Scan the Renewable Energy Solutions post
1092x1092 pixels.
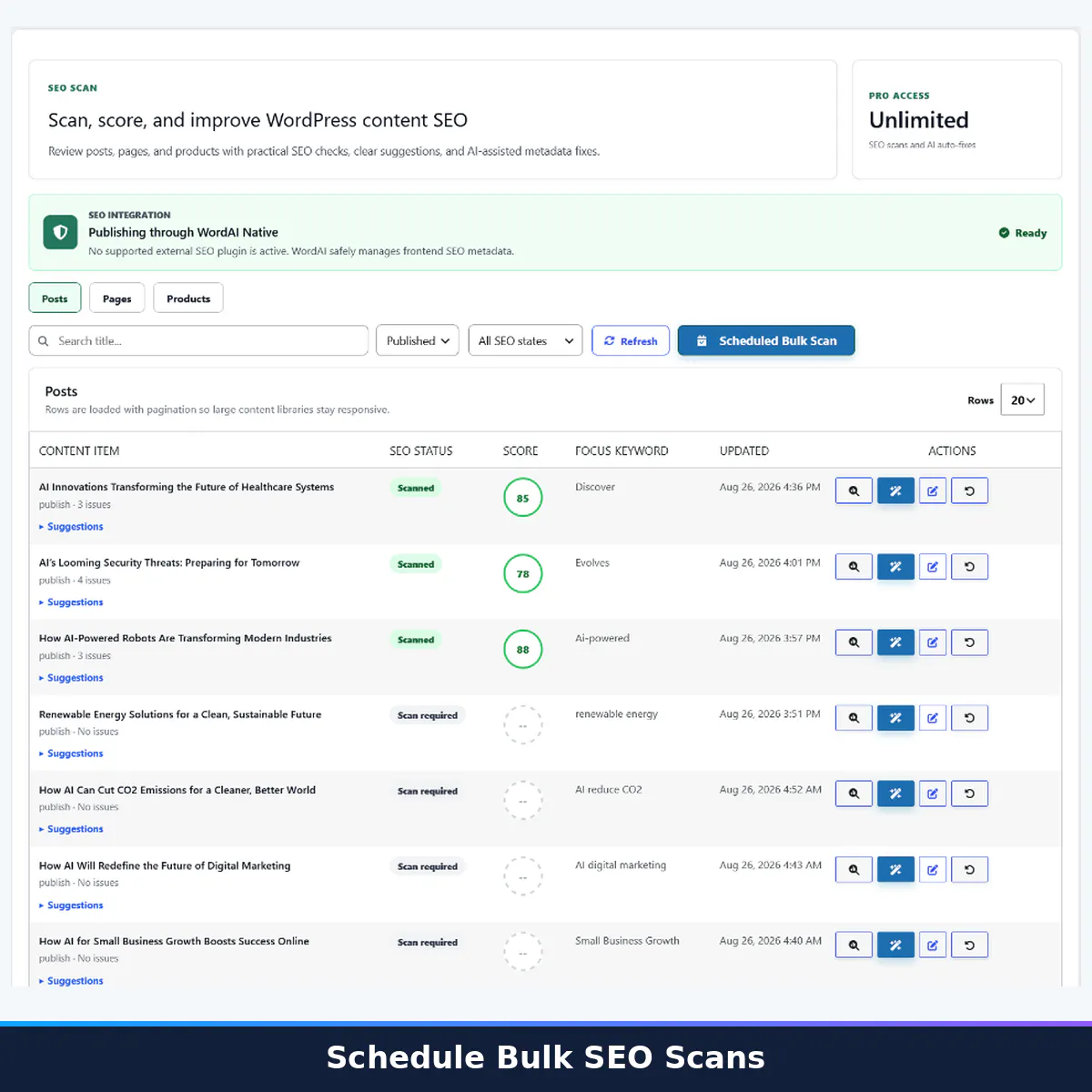[854, 718]
